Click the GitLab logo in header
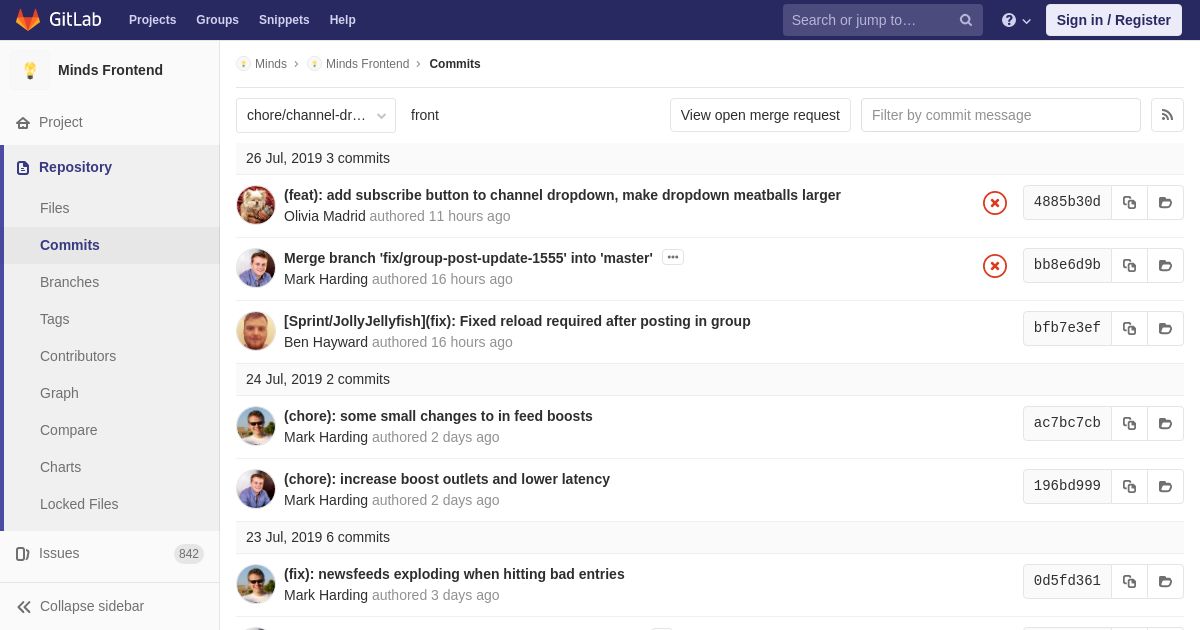 click(59, 20)
